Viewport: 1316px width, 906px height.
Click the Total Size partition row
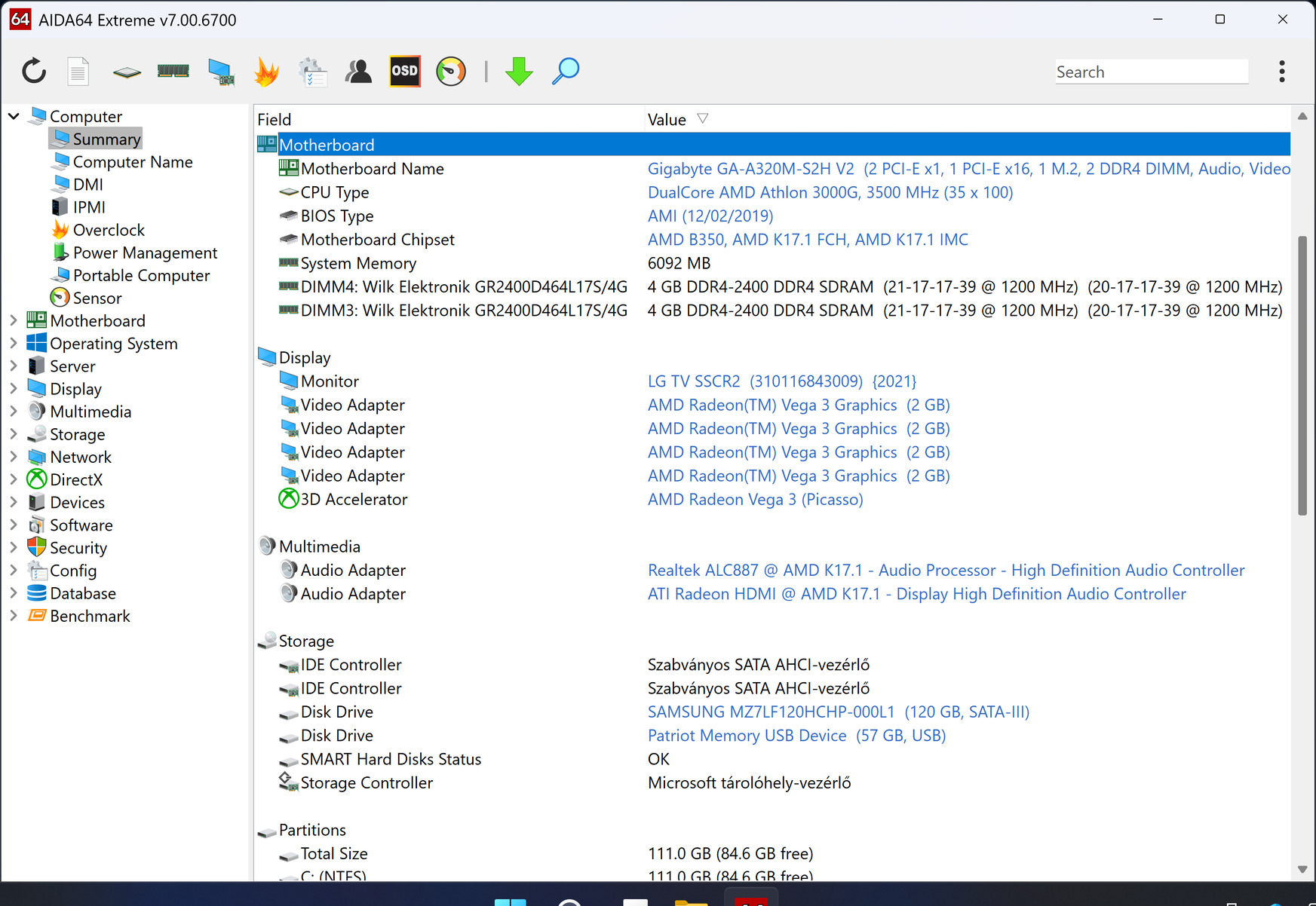773,853
